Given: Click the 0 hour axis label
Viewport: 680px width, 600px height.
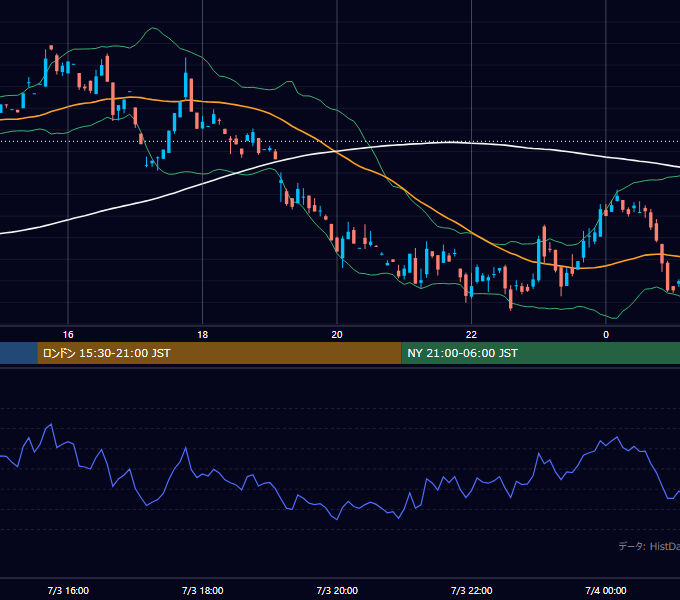Looking at the screenshot, I should pyautogui.click(x=606, y=335).
